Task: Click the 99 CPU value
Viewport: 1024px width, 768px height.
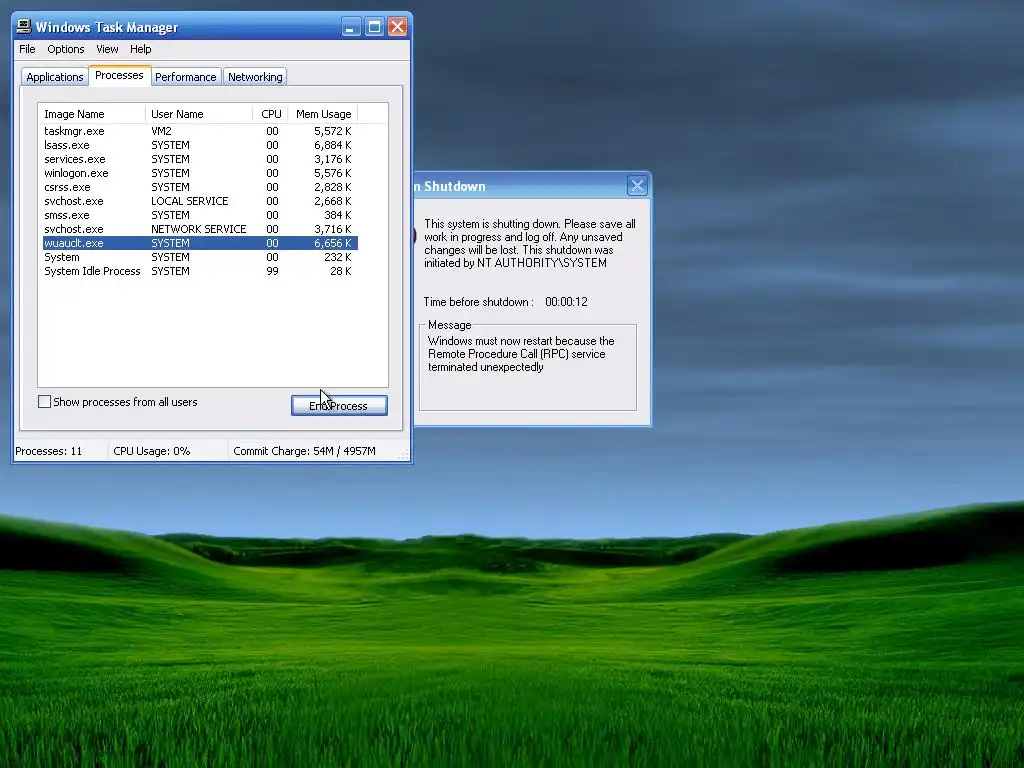Action: (272, 271)
